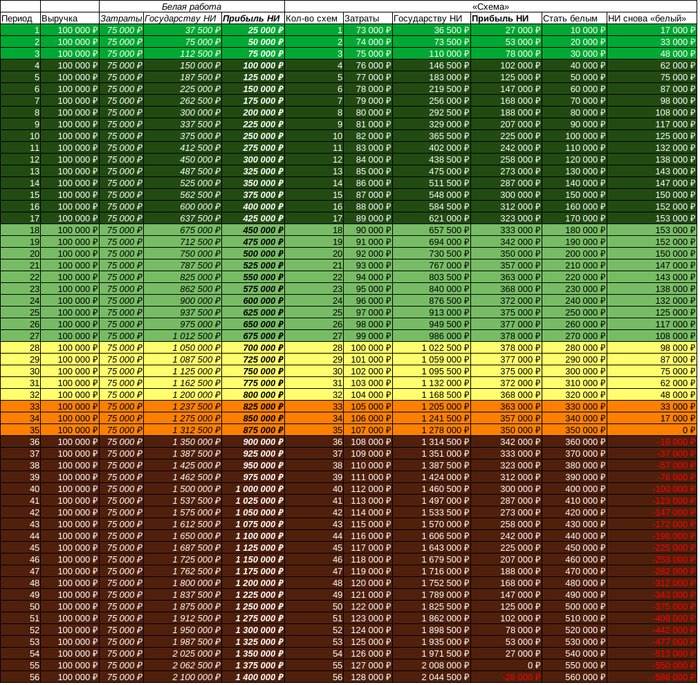
Task: Click the 0 ₽ cell in orange row 35
Action: coord(651,429)
